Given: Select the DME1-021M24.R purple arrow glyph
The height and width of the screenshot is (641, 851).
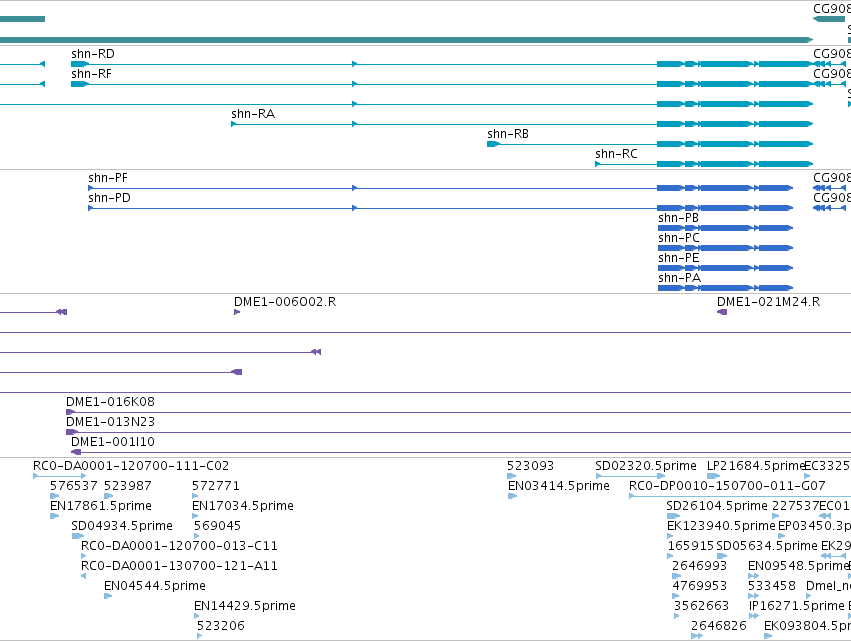Looking at the screenshot, I should (722, 312).
